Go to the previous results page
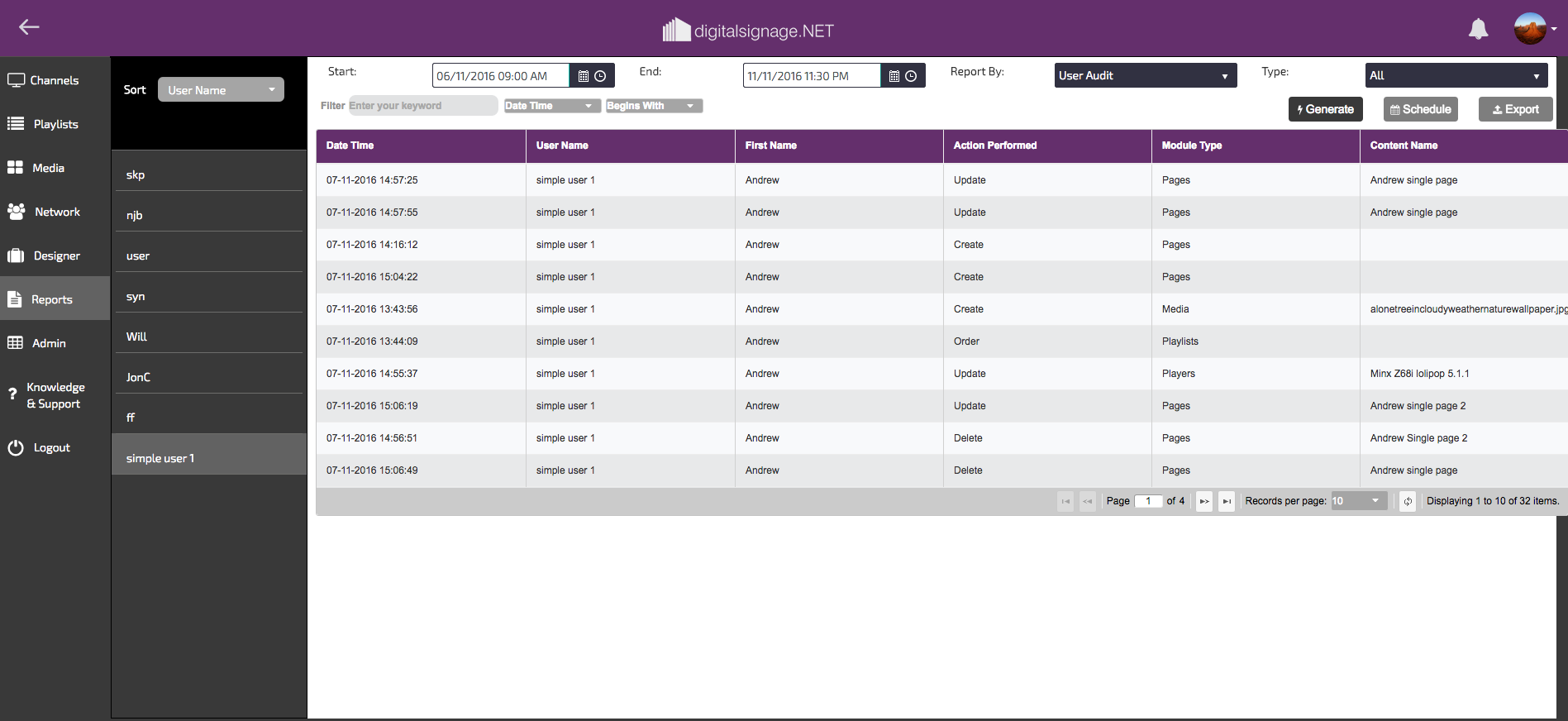This screenshot has width=1568, height=721. click(1088, 501)
